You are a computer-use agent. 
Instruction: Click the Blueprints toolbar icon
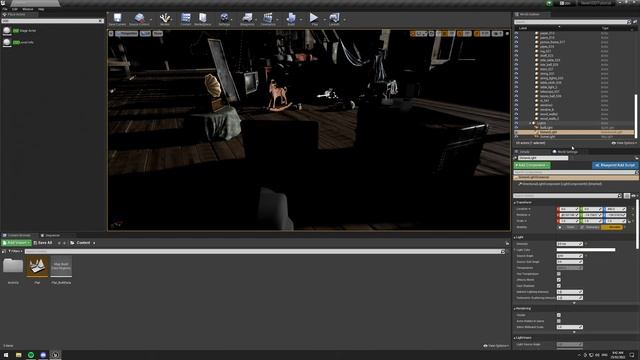pos(247,18)
